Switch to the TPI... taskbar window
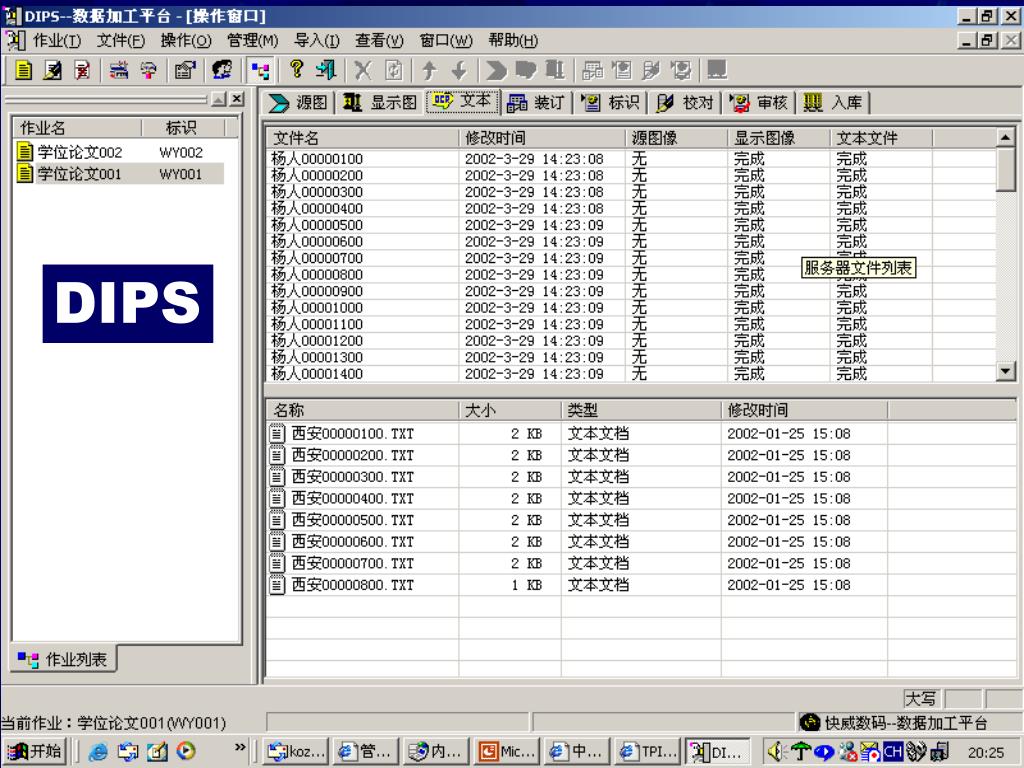1024x768 pixels. (x=648, y=752)
